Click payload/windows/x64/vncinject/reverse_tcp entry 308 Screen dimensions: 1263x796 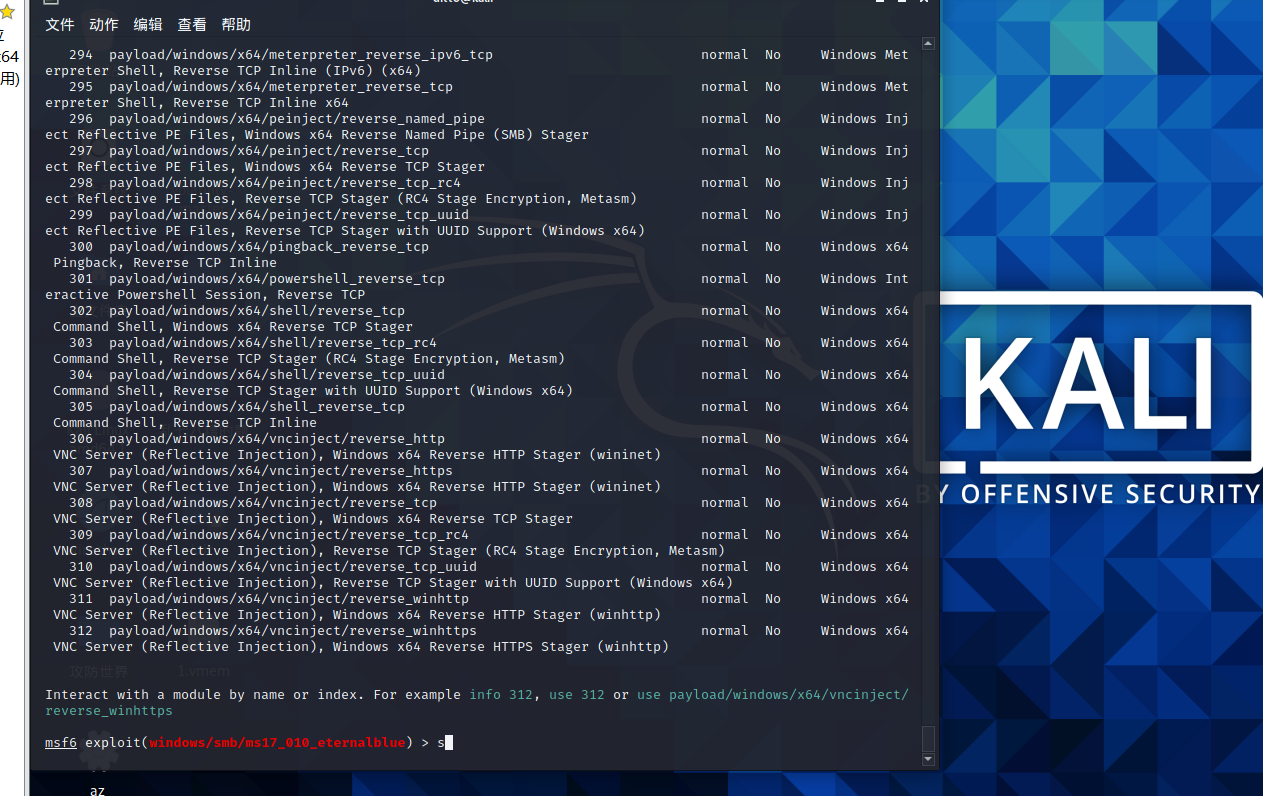pyautogui.click(x=273, y=503)
